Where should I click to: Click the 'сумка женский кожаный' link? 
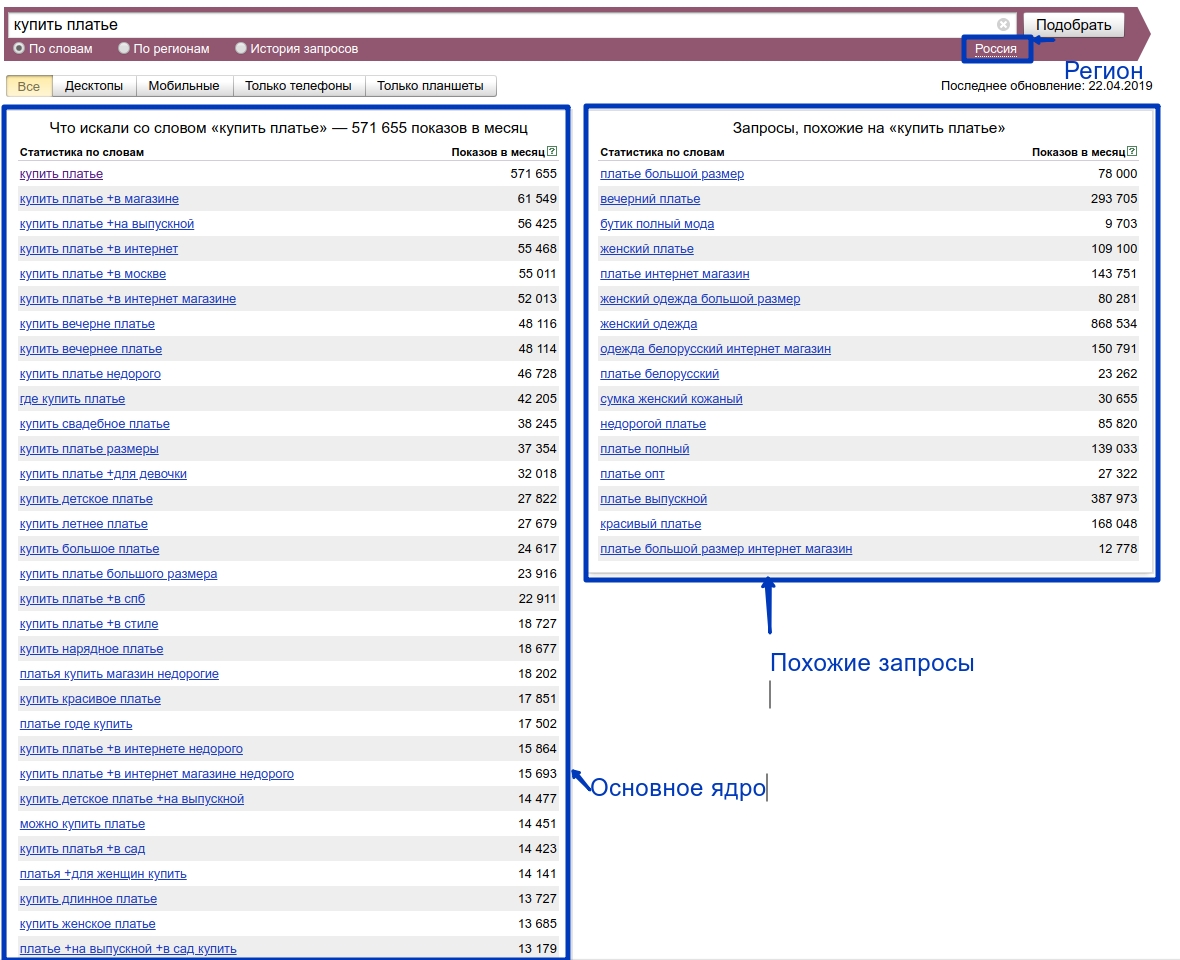[671, 399]
